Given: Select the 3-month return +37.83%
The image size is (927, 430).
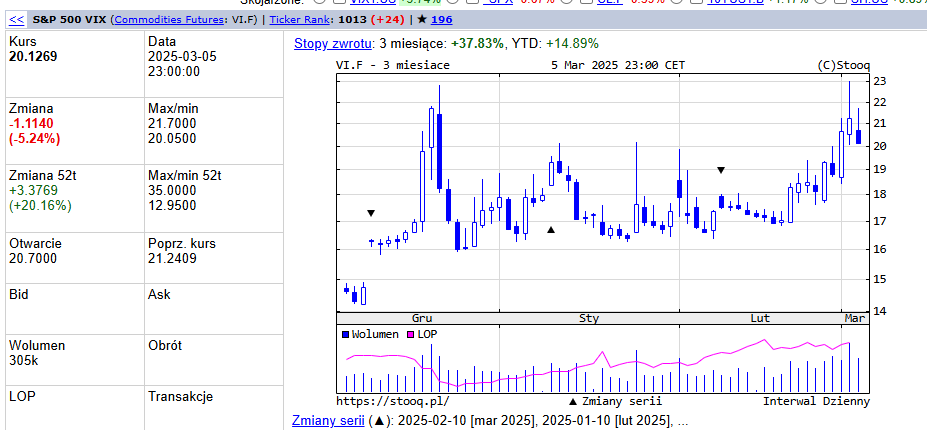Looking at the screenshot, I should [477, 43].
